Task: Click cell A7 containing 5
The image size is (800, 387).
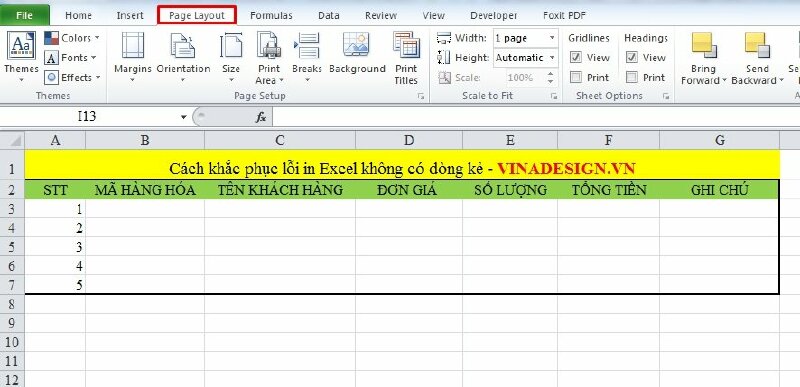Action: [55, 285]
